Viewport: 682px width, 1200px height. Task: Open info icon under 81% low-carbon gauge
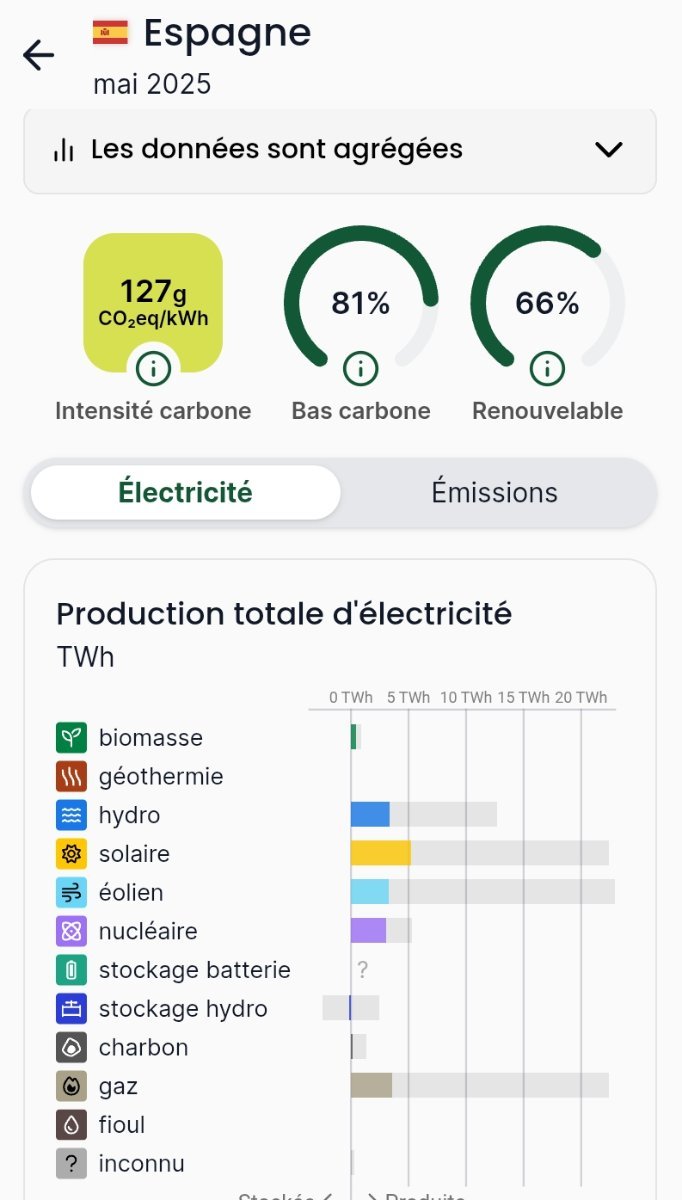coord(360,369)
